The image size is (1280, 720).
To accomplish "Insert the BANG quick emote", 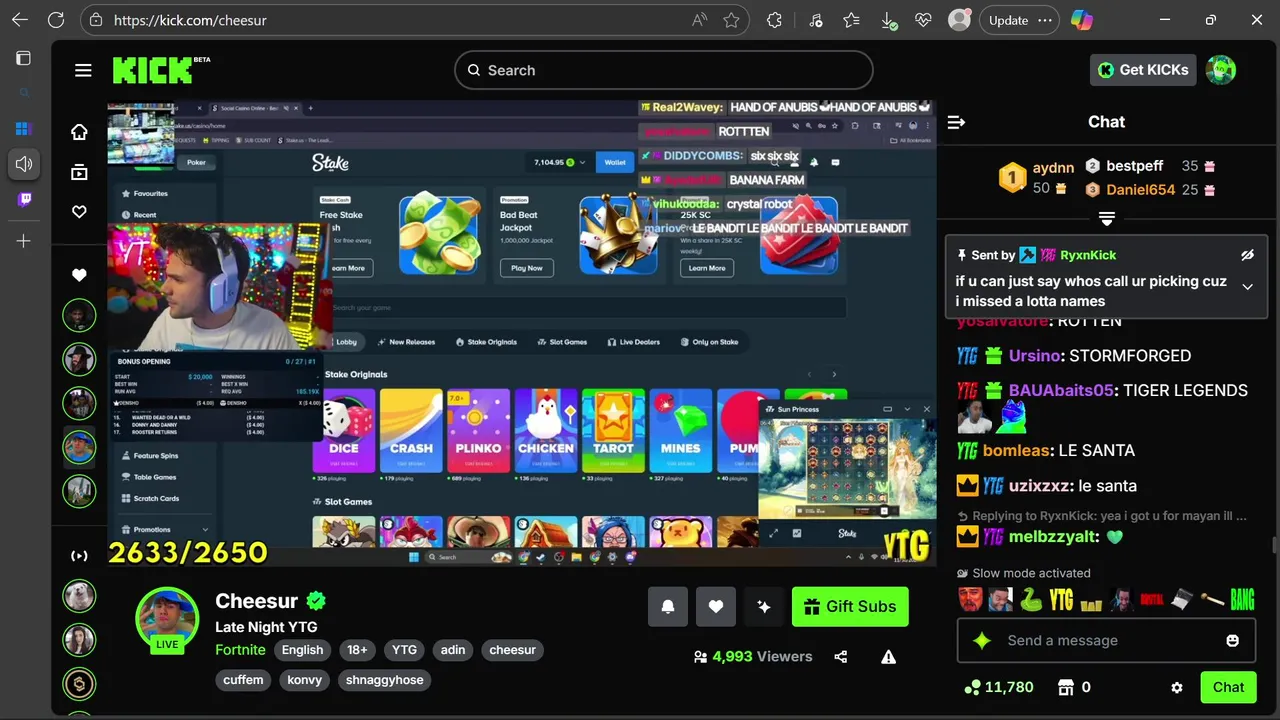I will pyautogui.click(x=1242, y=600).
